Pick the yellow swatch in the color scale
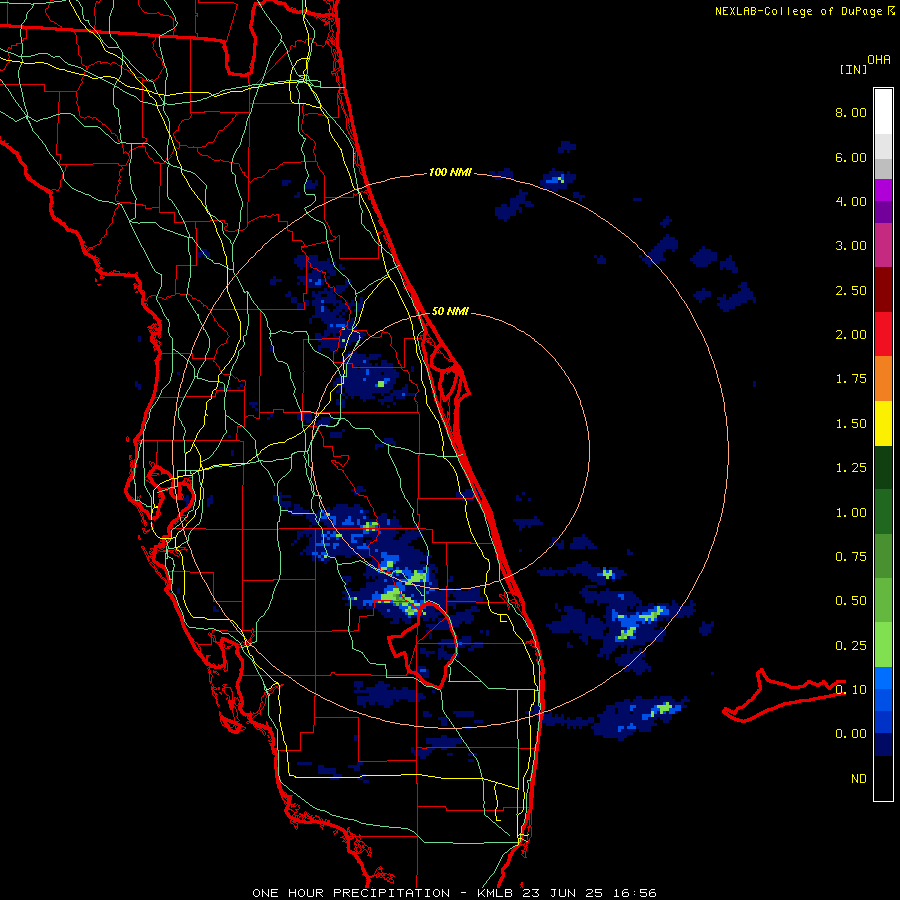The image size is (900, 900). [883, 423]
